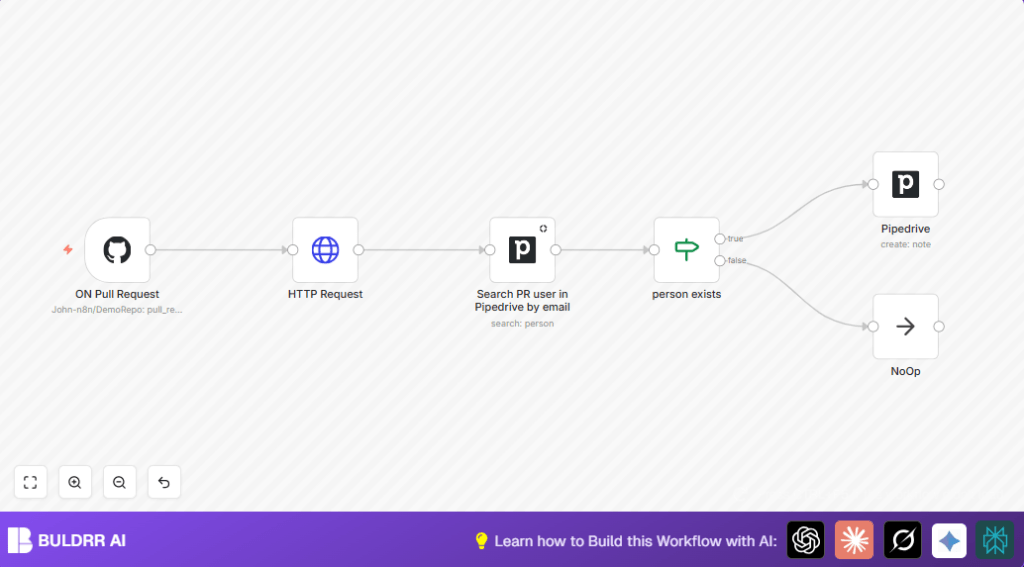This screenshot has height=567, width=1024.
Task: Click the Search PR user node input connector
Action: coord(490,250)
